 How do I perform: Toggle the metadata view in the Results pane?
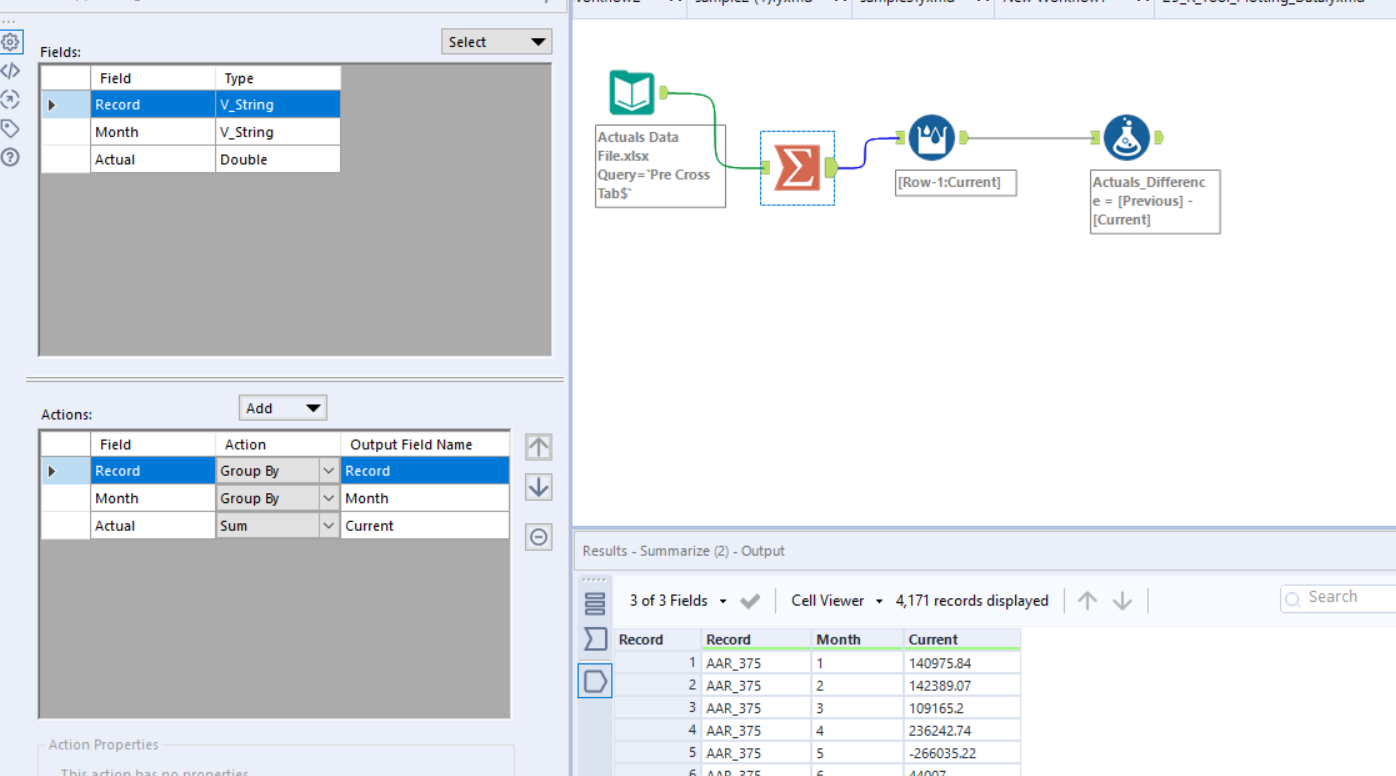(x=595, y=603)
